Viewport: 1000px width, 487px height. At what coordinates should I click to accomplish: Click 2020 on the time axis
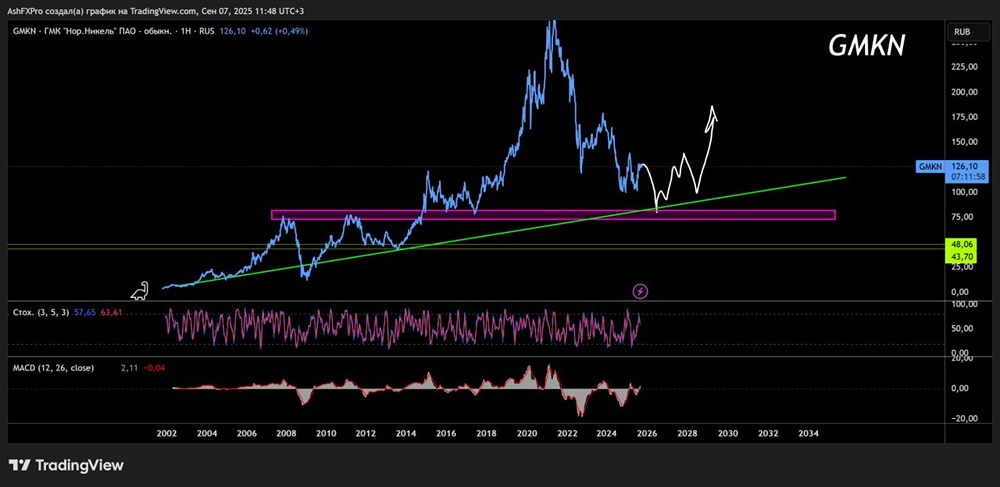526,433
